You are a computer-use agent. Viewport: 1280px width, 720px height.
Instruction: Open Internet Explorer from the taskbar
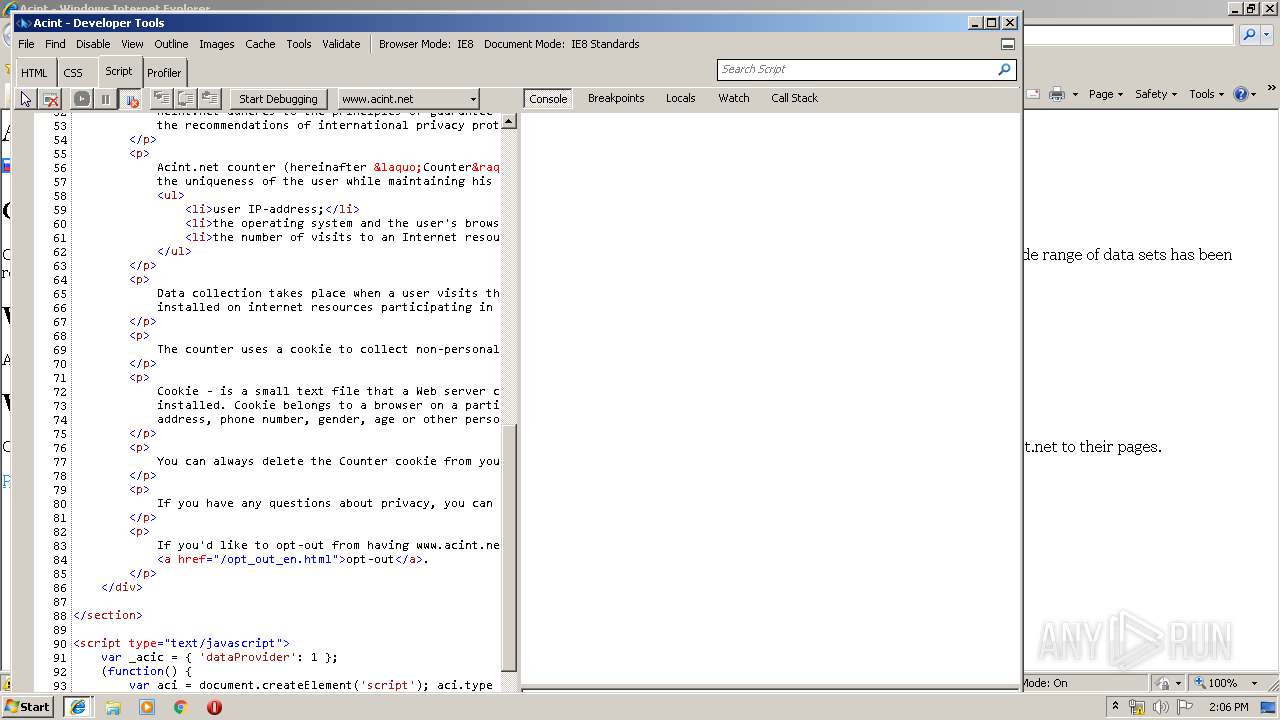click(76, 707)
